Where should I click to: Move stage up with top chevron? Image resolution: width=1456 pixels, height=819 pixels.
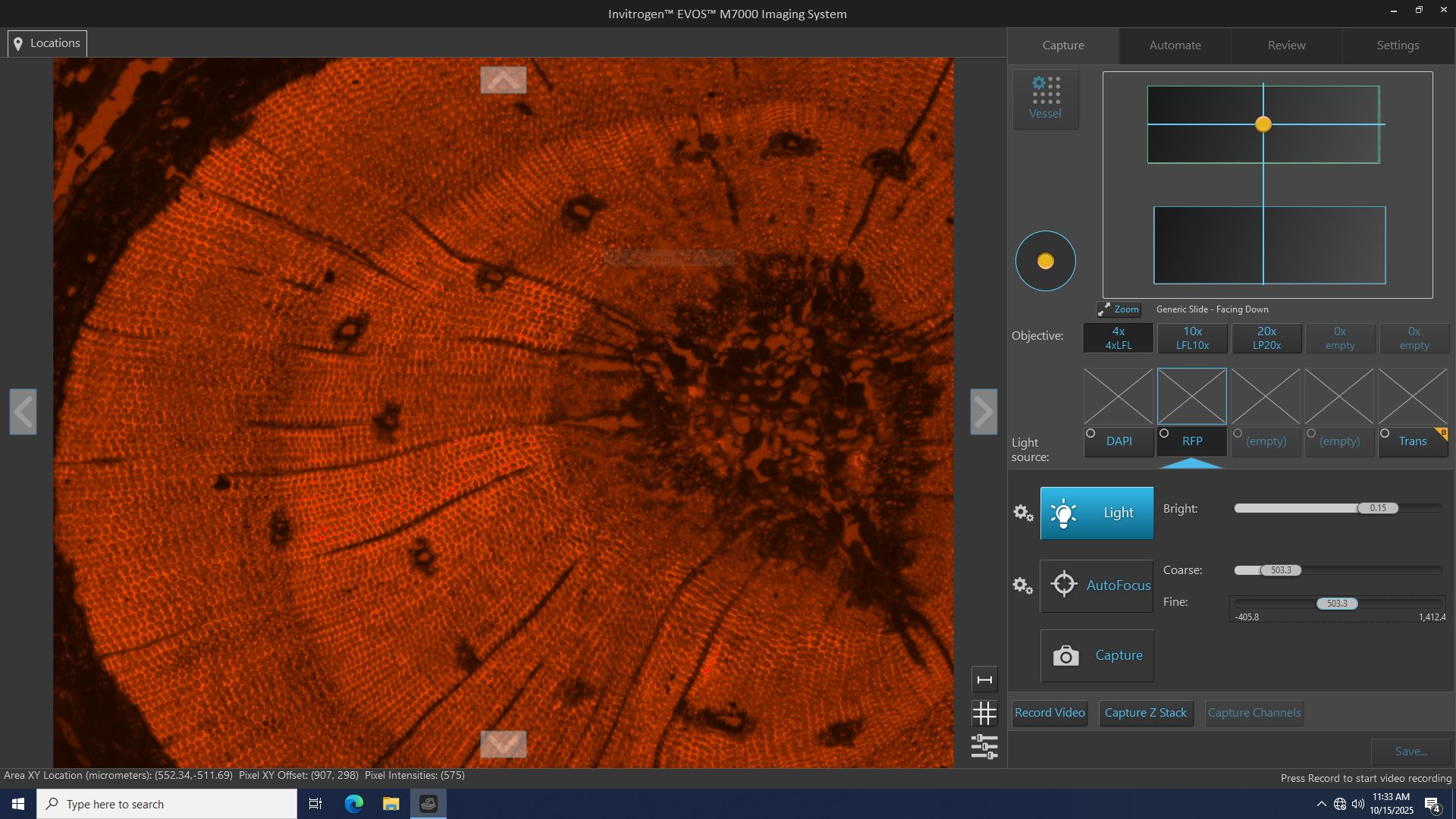(x=503, y=80)
